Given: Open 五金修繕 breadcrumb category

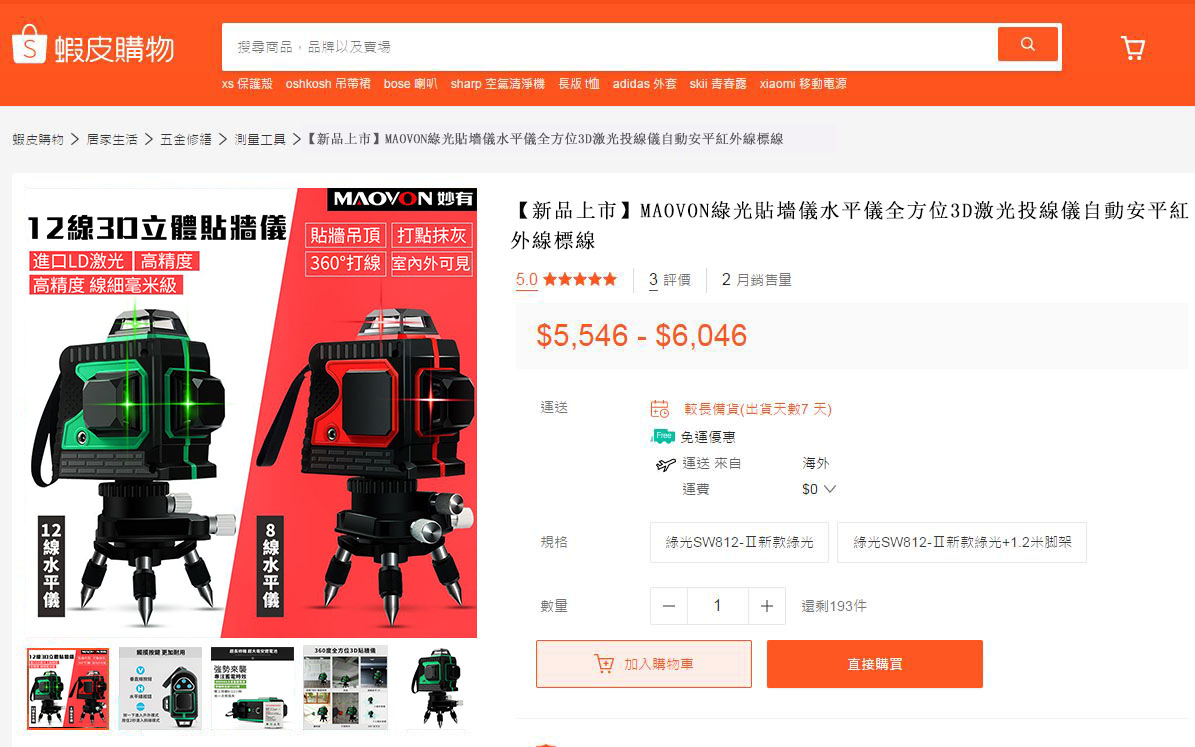Looking at the screenshot, I should pos(186,139).
